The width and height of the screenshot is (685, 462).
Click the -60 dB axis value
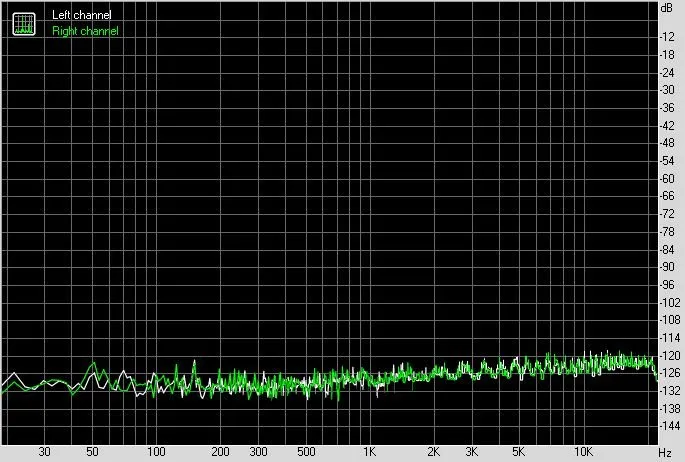(x=667, y=179)
